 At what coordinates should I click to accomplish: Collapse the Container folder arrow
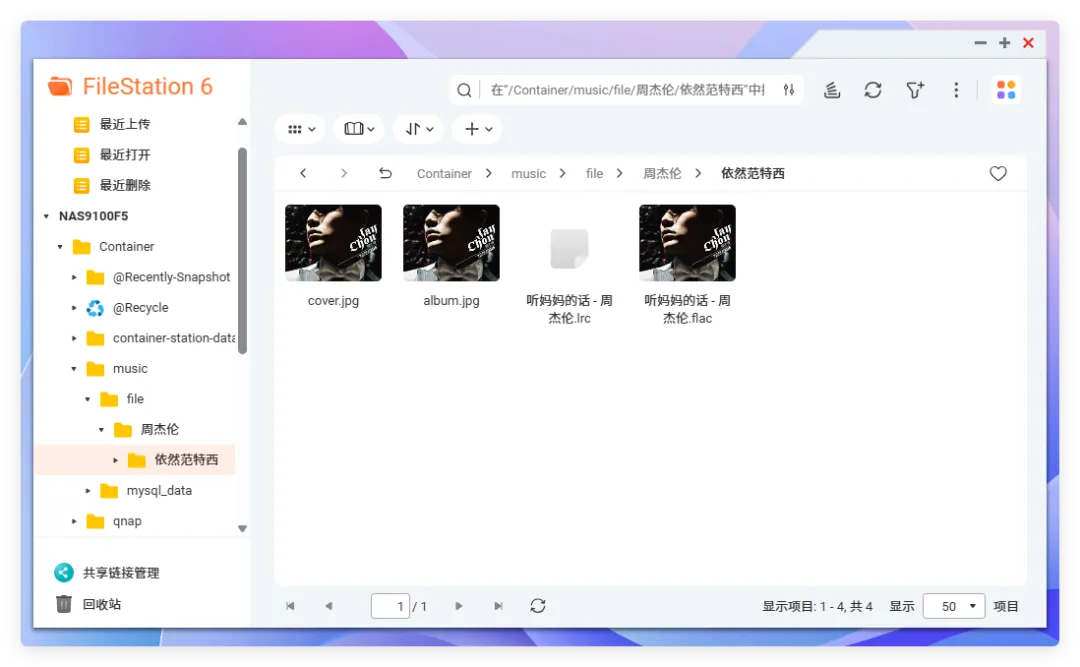click(x=60, y=247)
